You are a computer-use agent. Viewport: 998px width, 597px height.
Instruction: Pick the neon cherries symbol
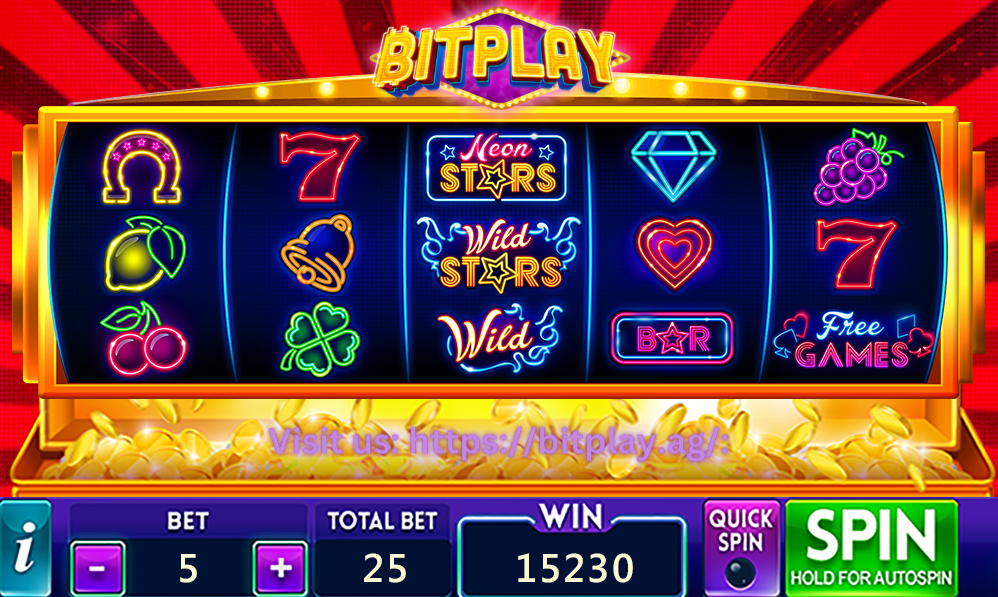(x=143, y=339)
